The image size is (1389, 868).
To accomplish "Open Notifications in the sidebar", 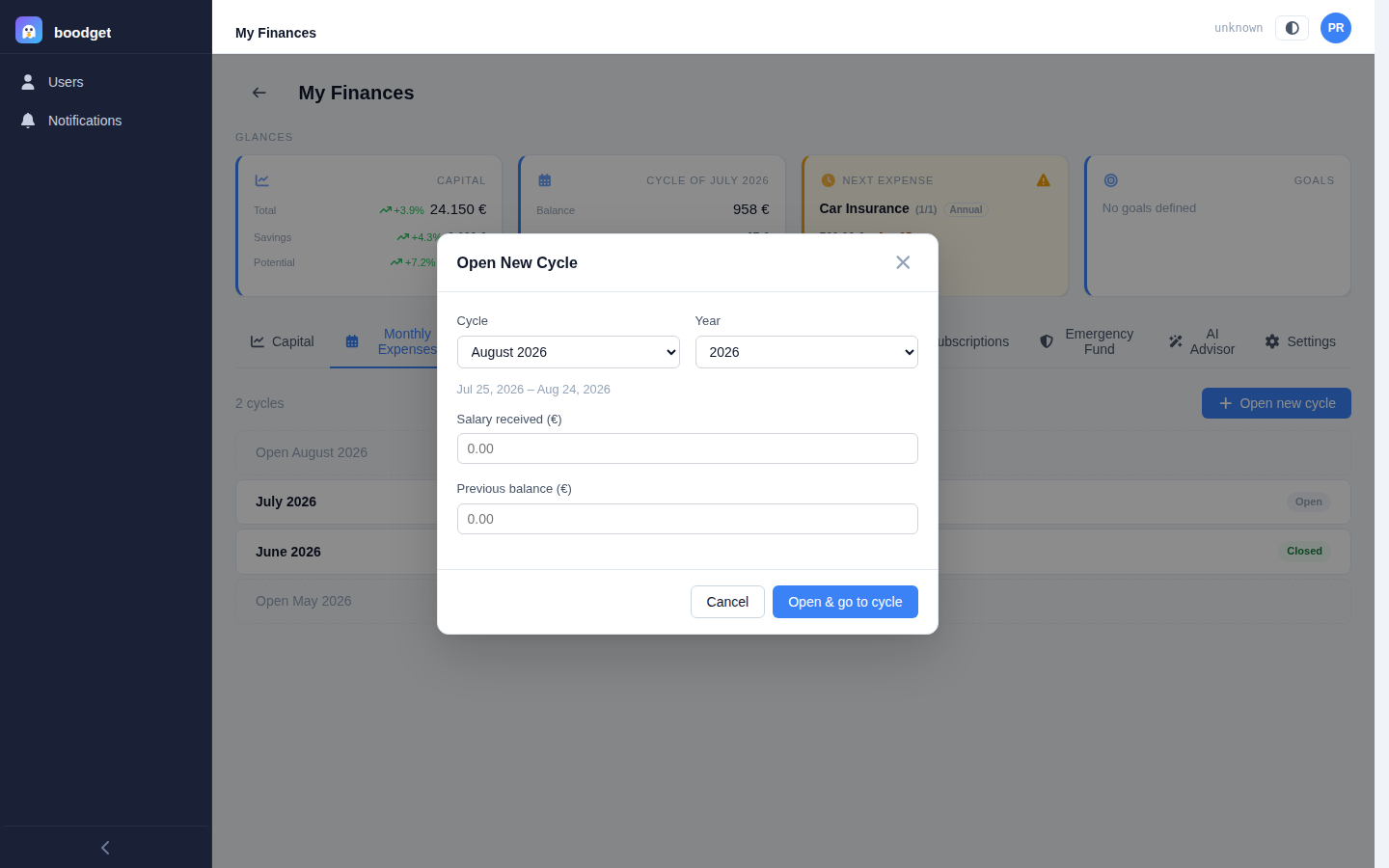I will point(105,121).
